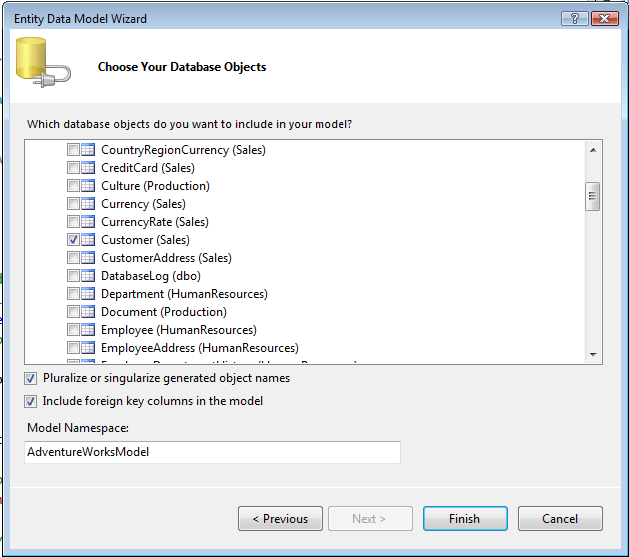Viewport: 629px width, 557px height.
Task: Check the Document (Production) checkbox
Action: (x=73, y=312)
